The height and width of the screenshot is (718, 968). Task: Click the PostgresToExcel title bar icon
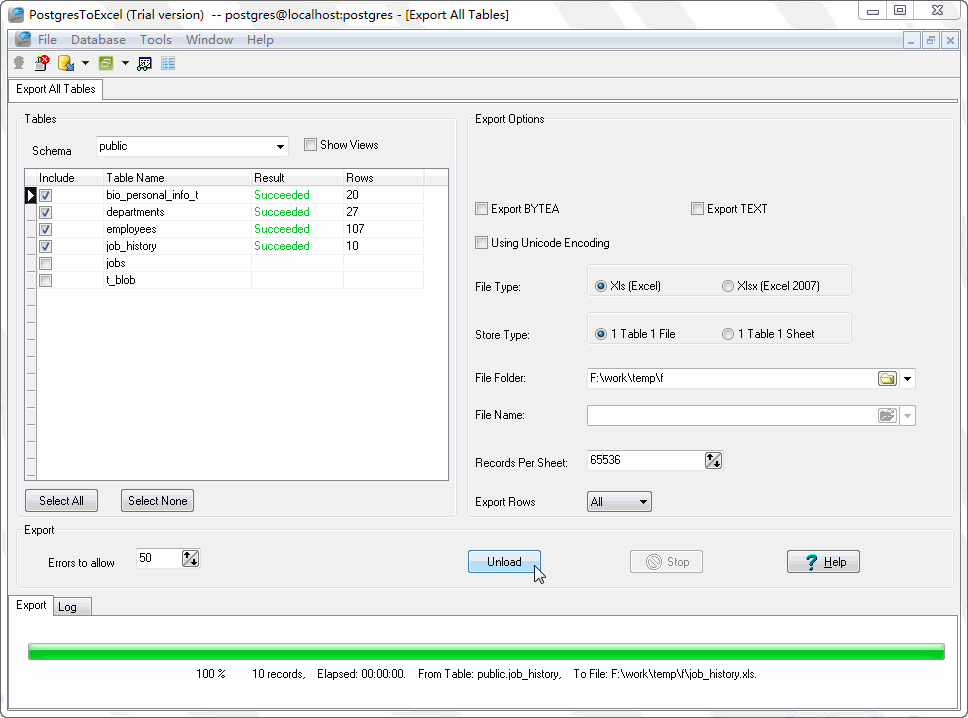pos(16,14)
